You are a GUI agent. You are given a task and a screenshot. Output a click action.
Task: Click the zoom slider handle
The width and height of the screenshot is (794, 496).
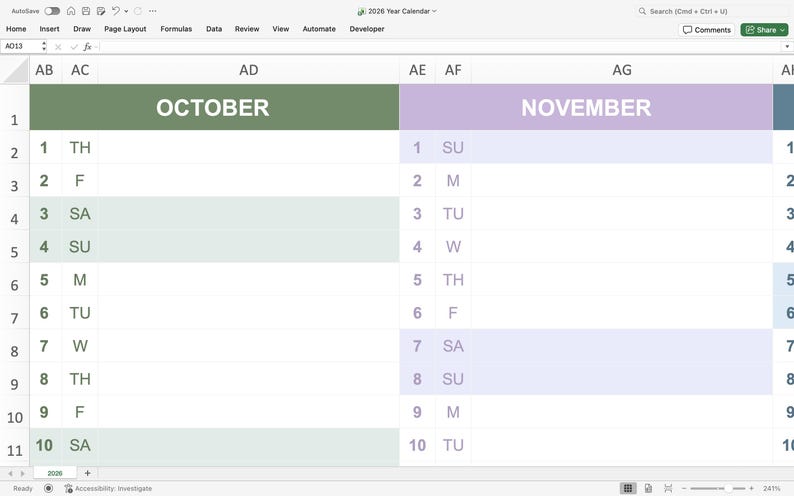pyautogui.click(x=728, y=488)
